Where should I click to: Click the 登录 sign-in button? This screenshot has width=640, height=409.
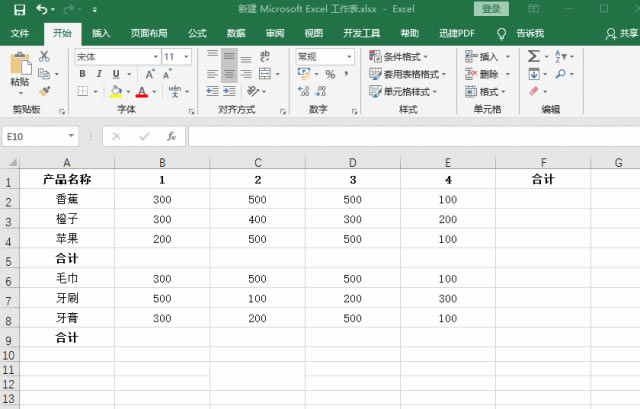pyautogui.click(x=491, y=9)
